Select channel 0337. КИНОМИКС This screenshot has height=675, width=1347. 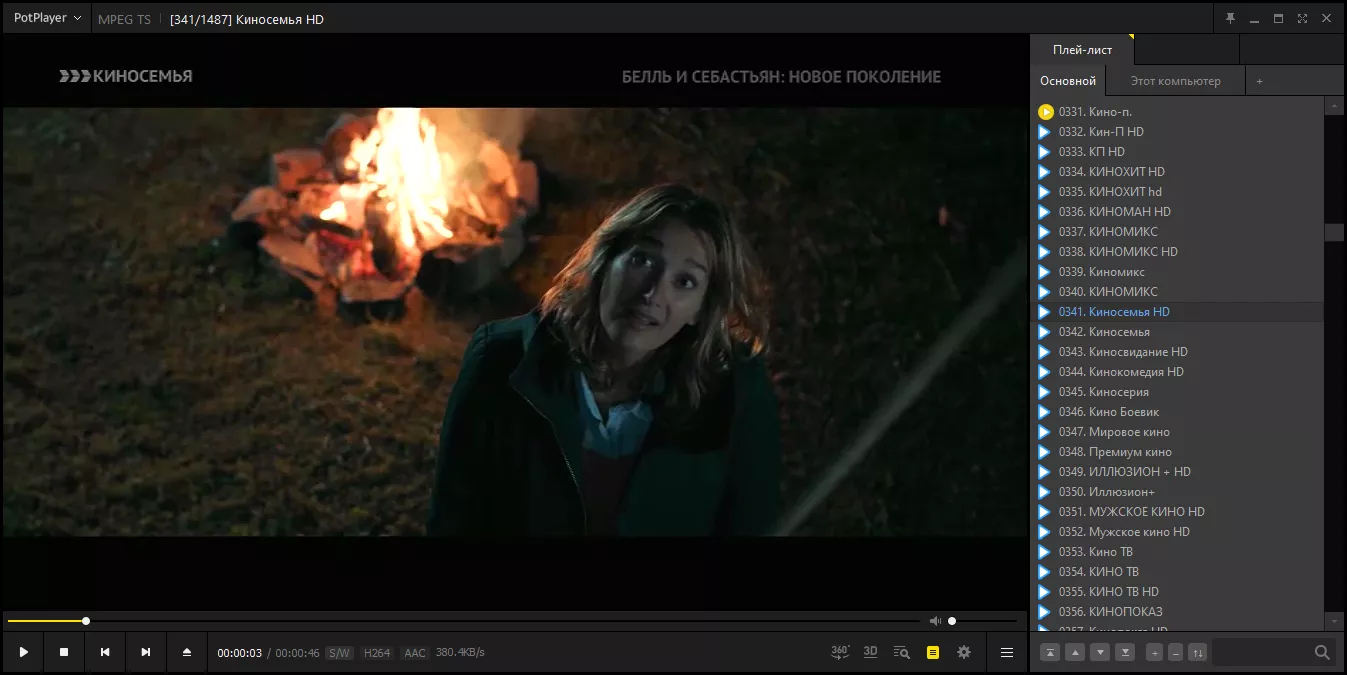(1177, 232)
